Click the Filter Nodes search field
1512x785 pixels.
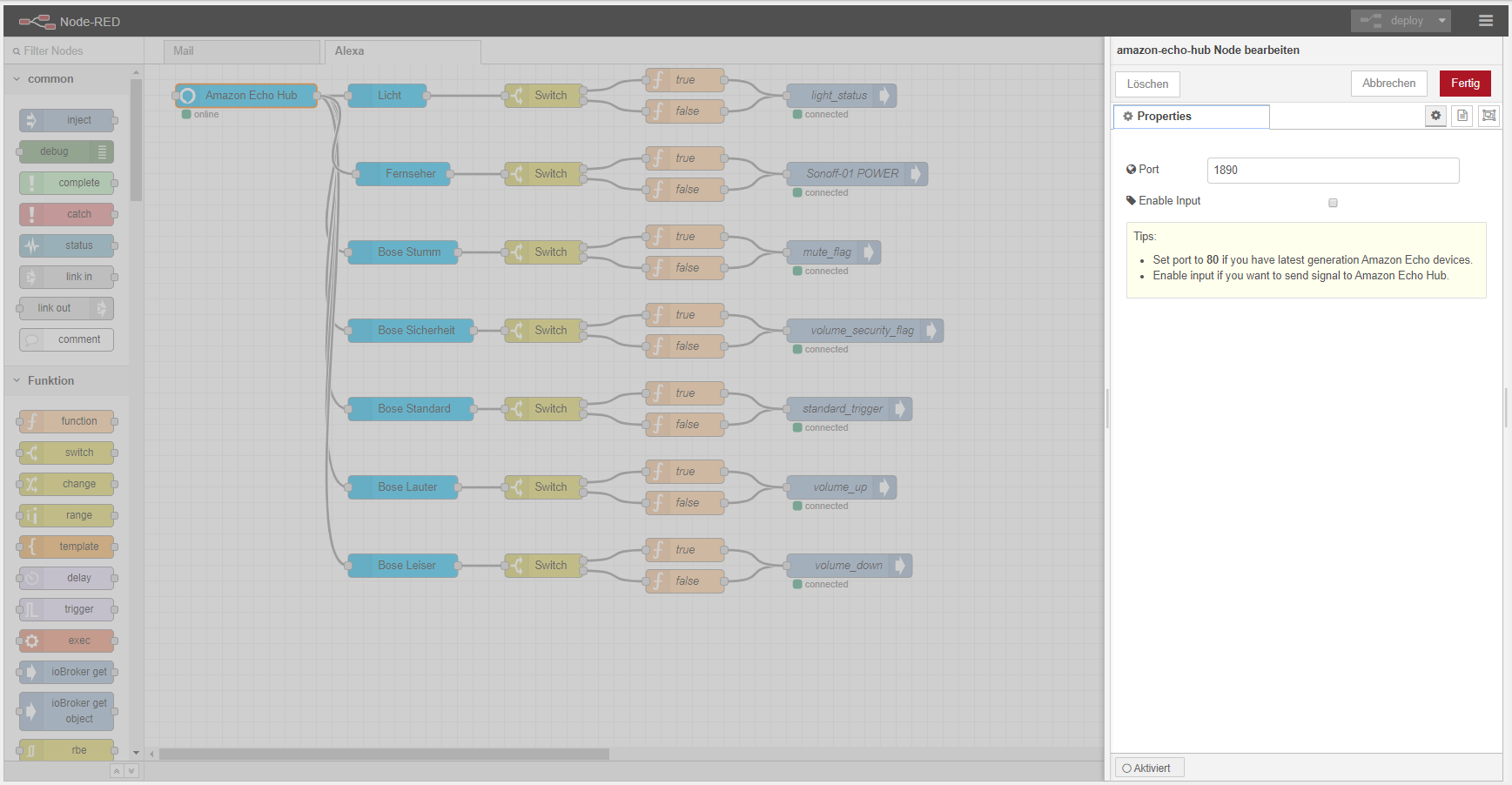[73, 51]
